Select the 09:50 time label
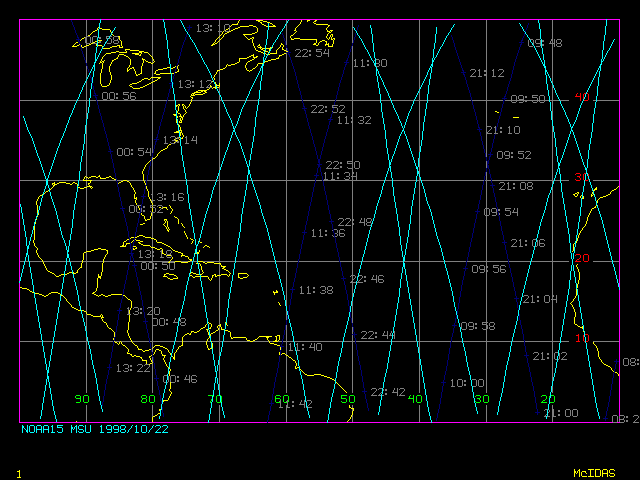640x480 pixels. point(528,99)
